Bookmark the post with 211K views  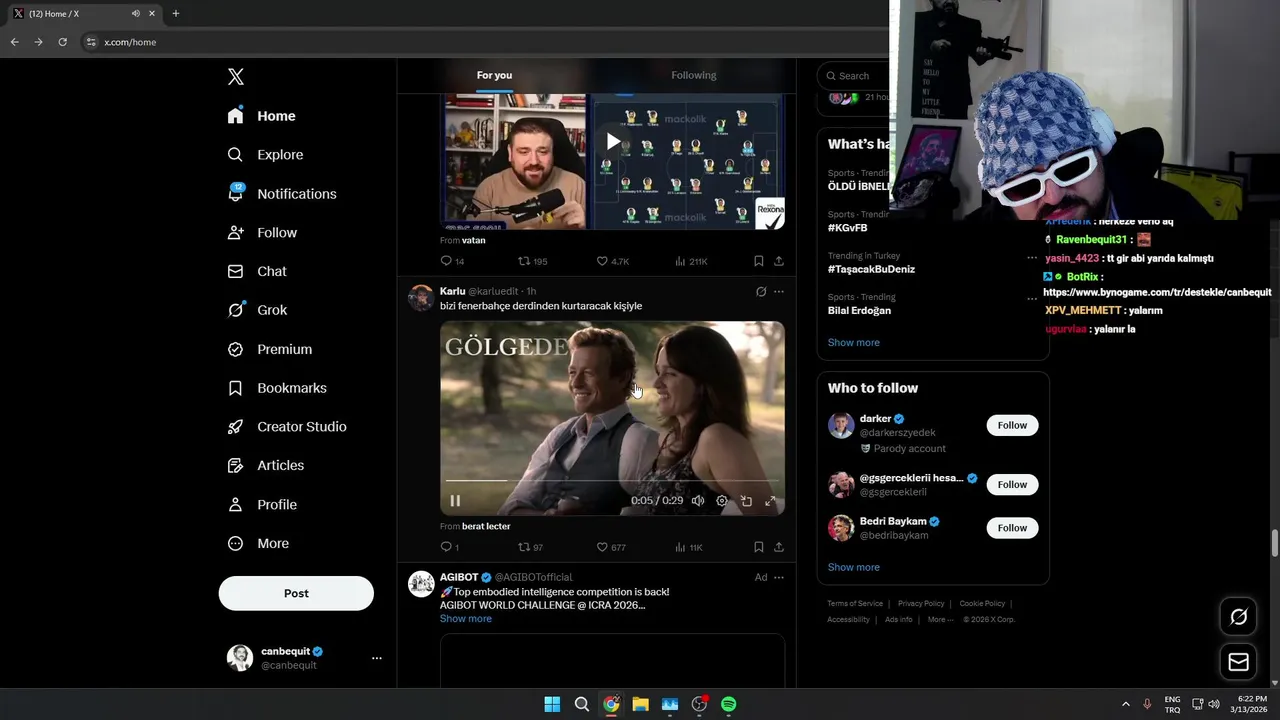coord(758,261)
